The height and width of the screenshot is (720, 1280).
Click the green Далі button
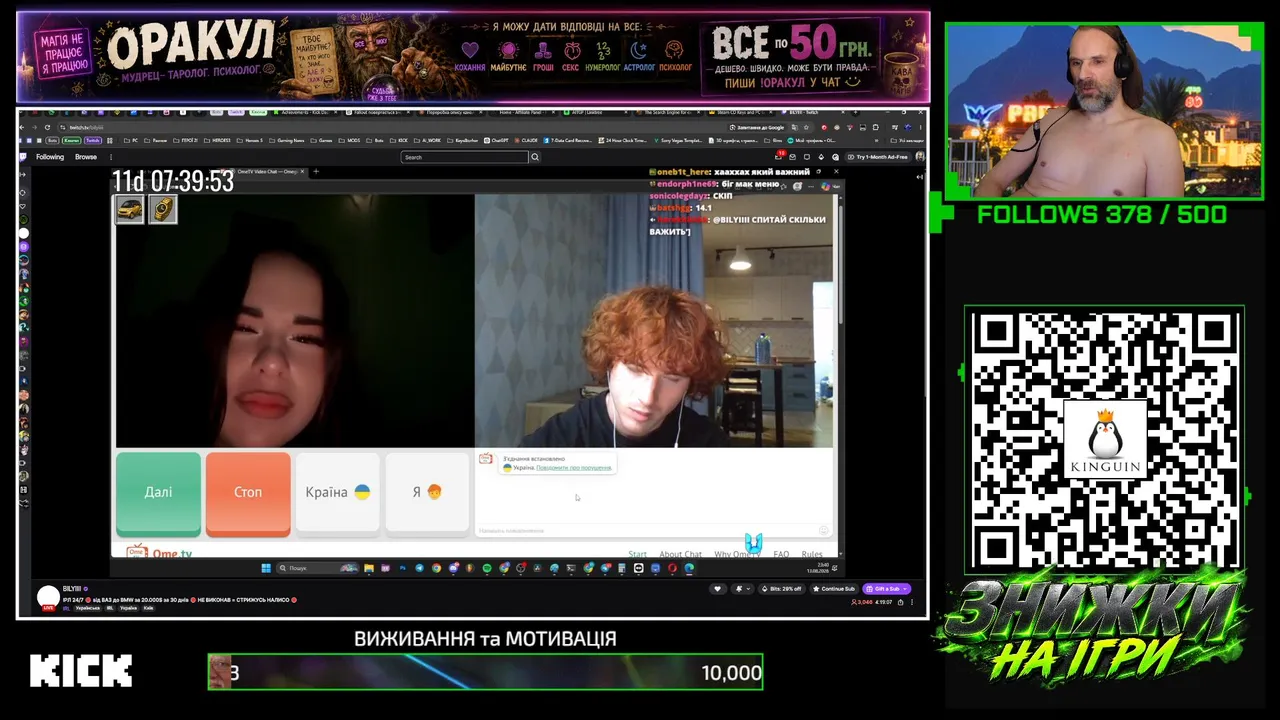[158, 493]
